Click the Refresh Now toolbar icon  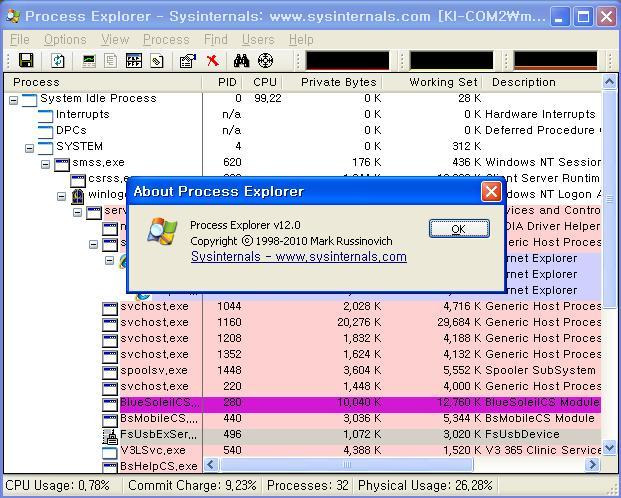(x=58, y=61)
